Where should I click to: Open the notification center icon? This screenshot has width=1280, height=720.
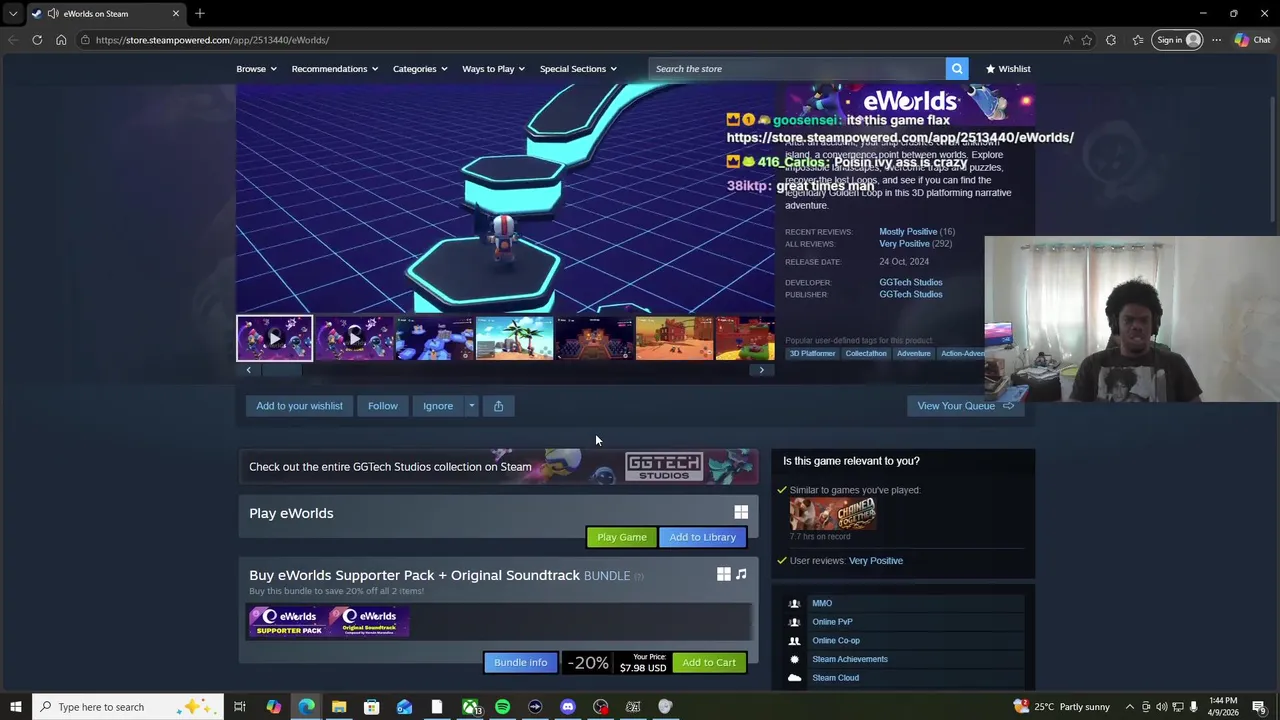[1260, 707]
